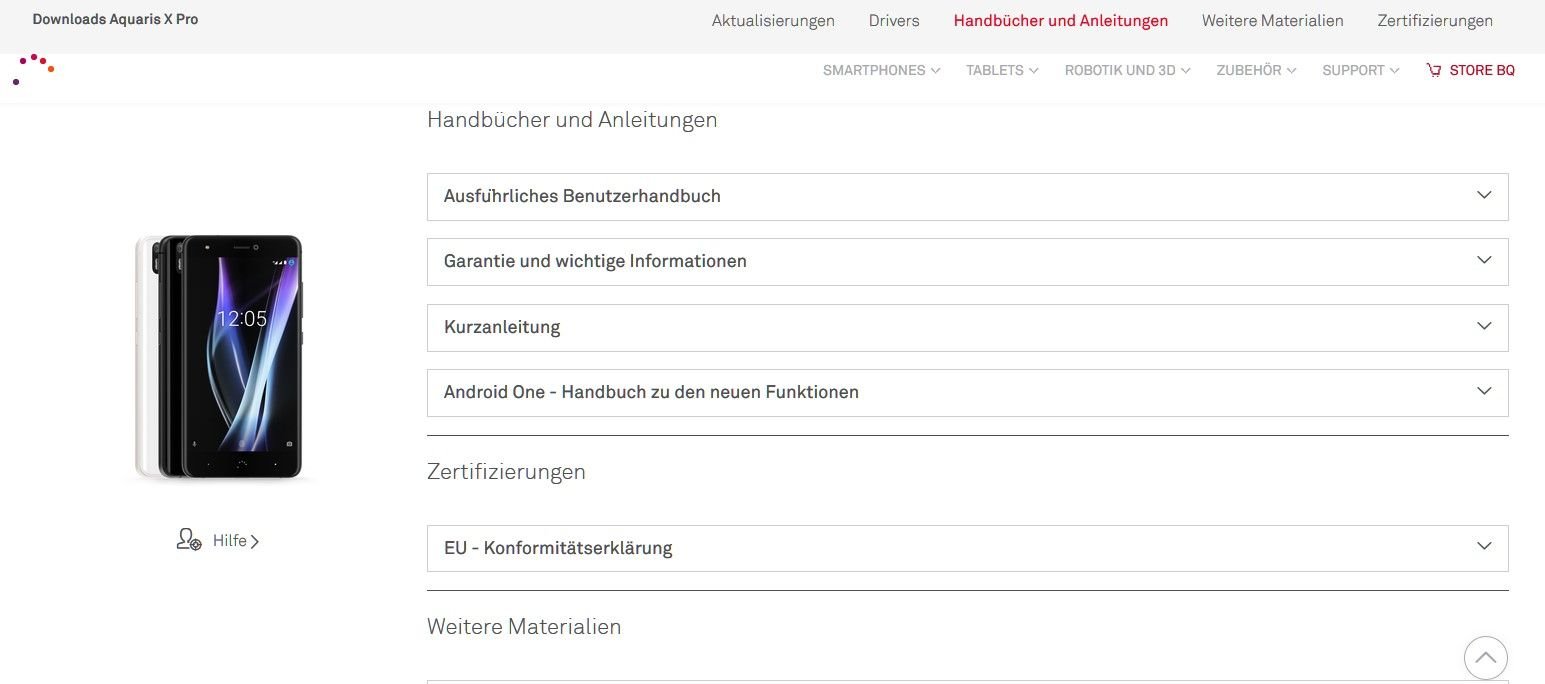The image size is (1545, 684).
Task: Expand EU - Konformitätserklärung chevron
Action: pyautogui.click(x=1484, y=546)
